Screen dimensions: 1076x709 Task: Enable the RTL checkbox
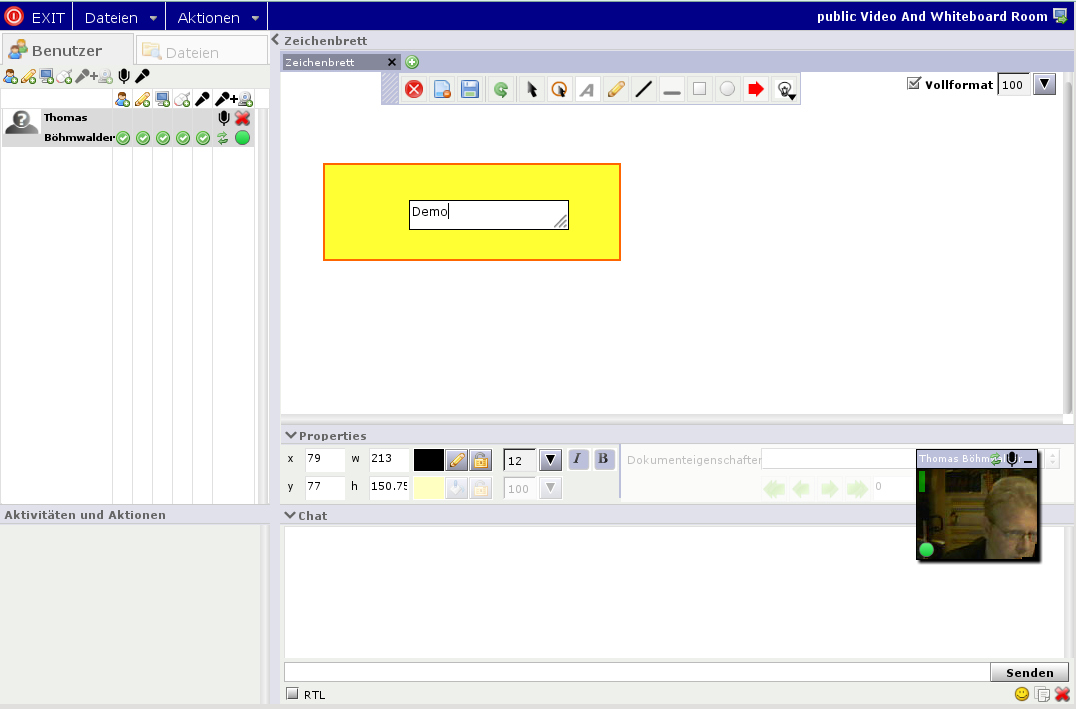[x=292, y=694]
